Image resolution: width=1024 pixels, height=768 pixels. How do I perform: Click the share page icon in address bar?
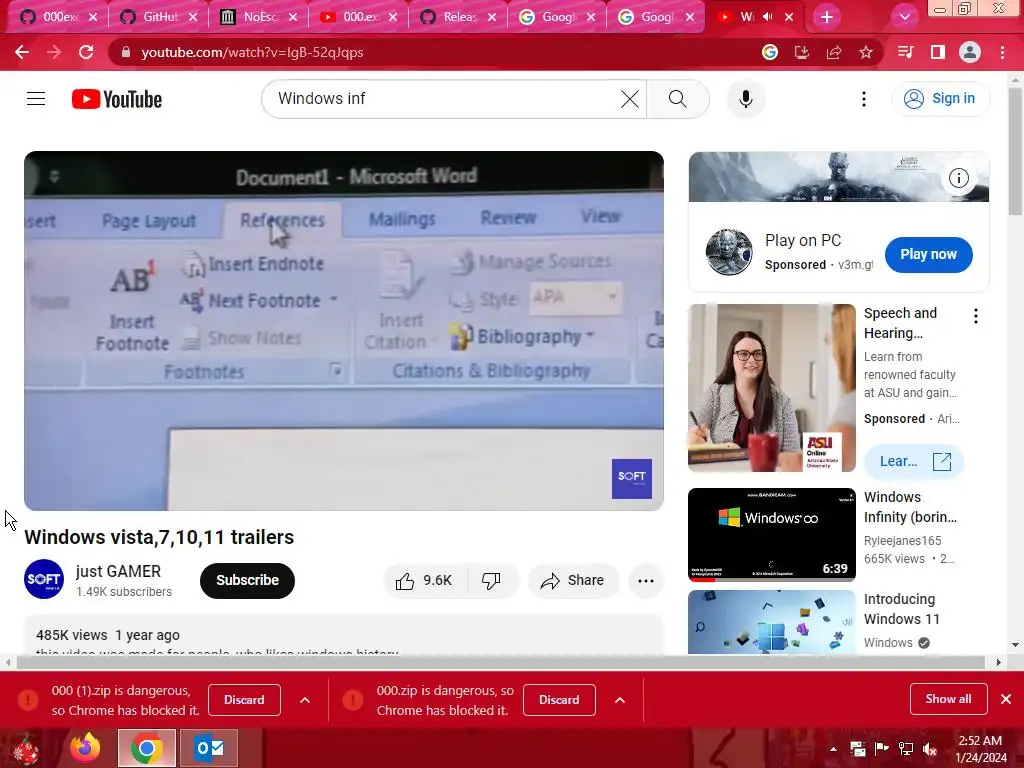[x=834, y=52]
